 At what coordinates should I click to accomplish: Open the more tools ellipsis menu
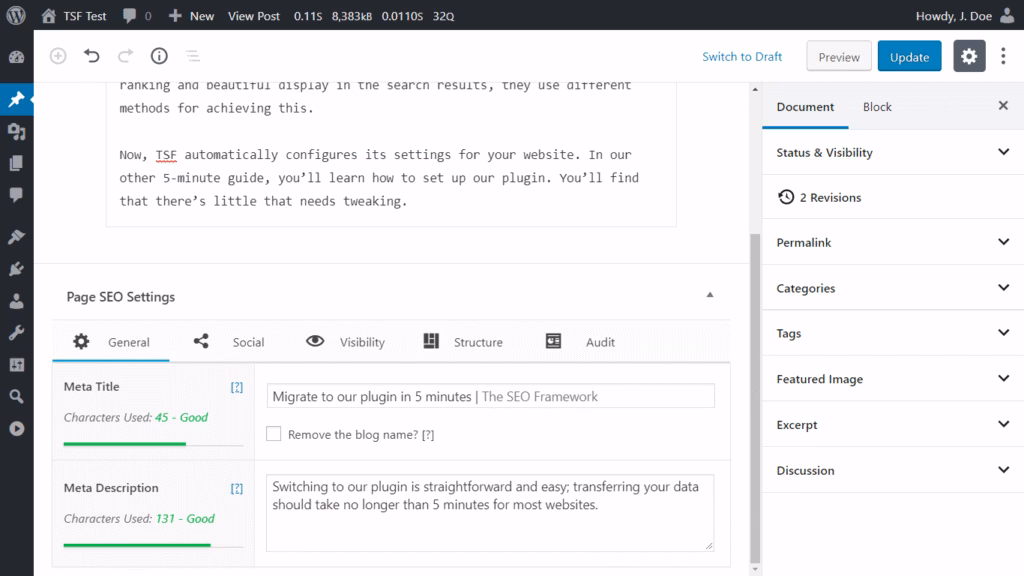coord(1003,56)
